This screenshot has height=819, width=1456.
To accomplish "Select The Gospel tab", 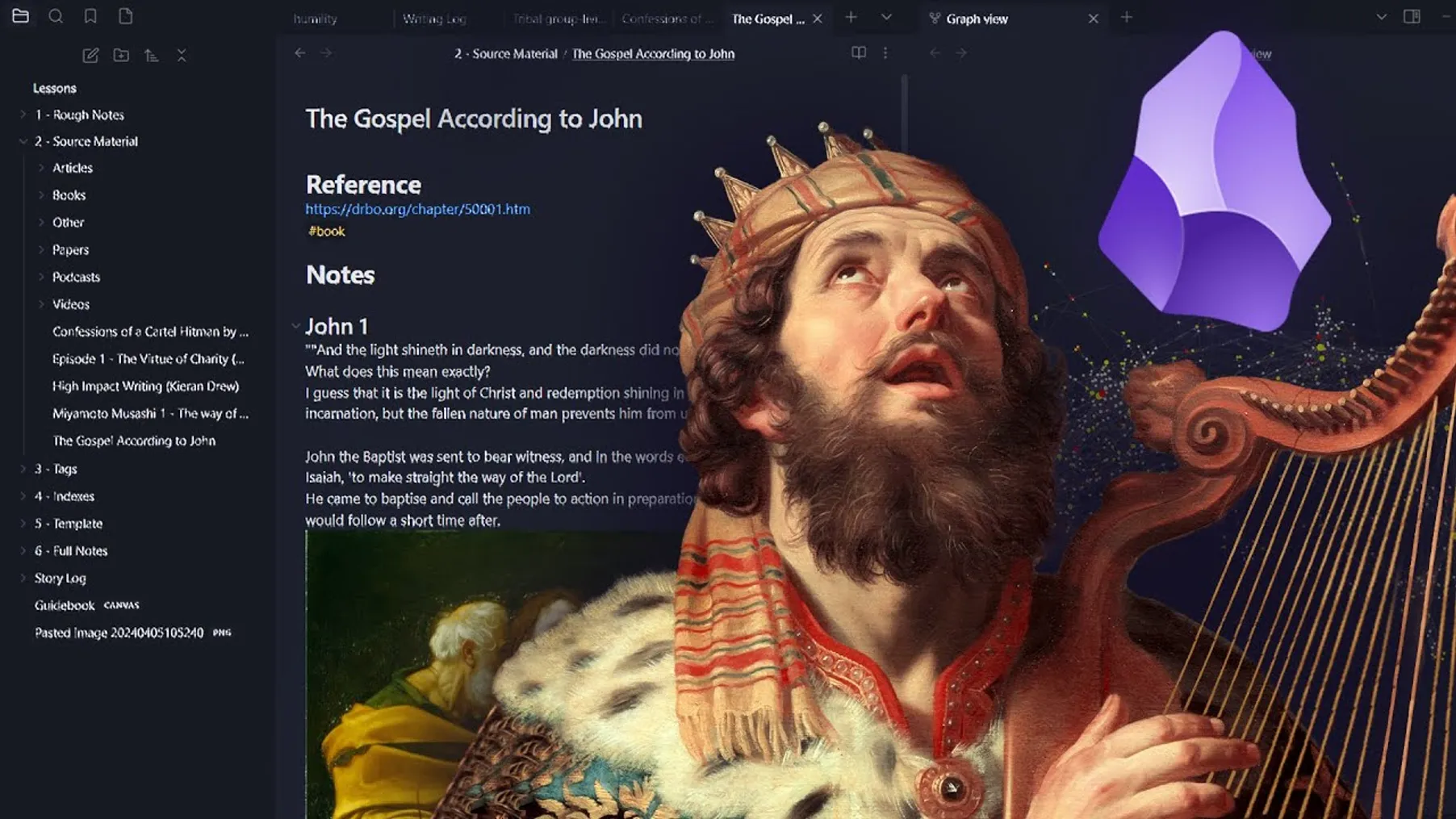I will 768,19.
